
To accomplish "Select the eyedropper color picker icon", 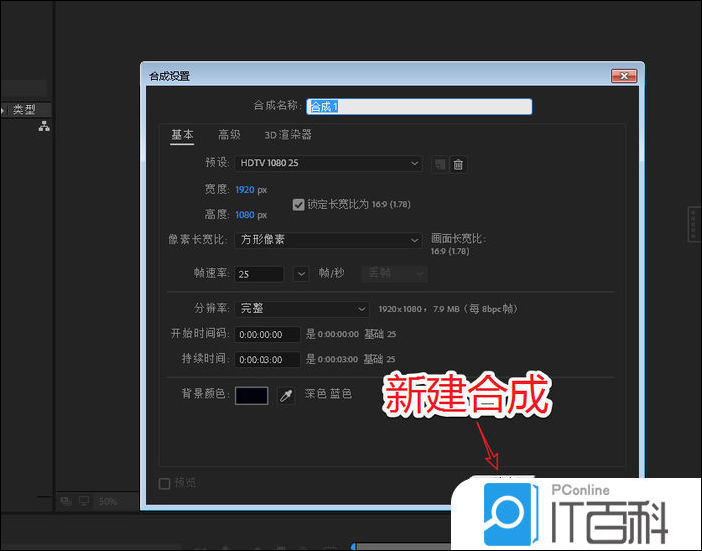I will 286,395.
